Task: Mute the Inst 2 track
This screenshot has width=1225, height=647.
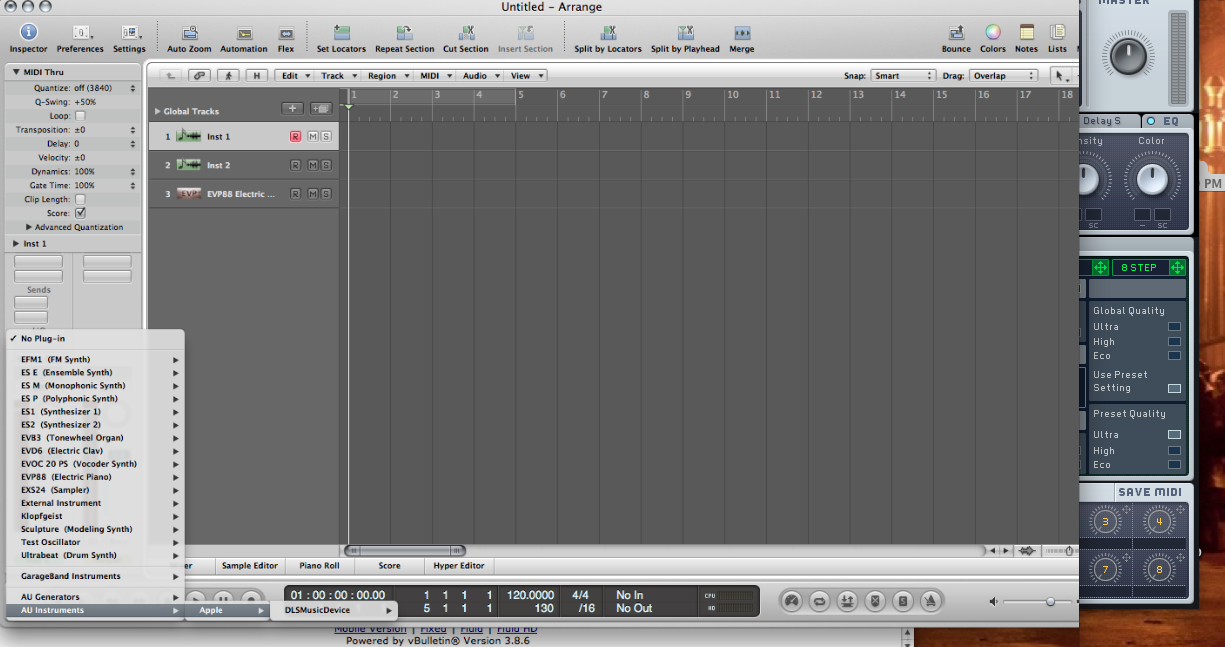Action: point(313,165)
